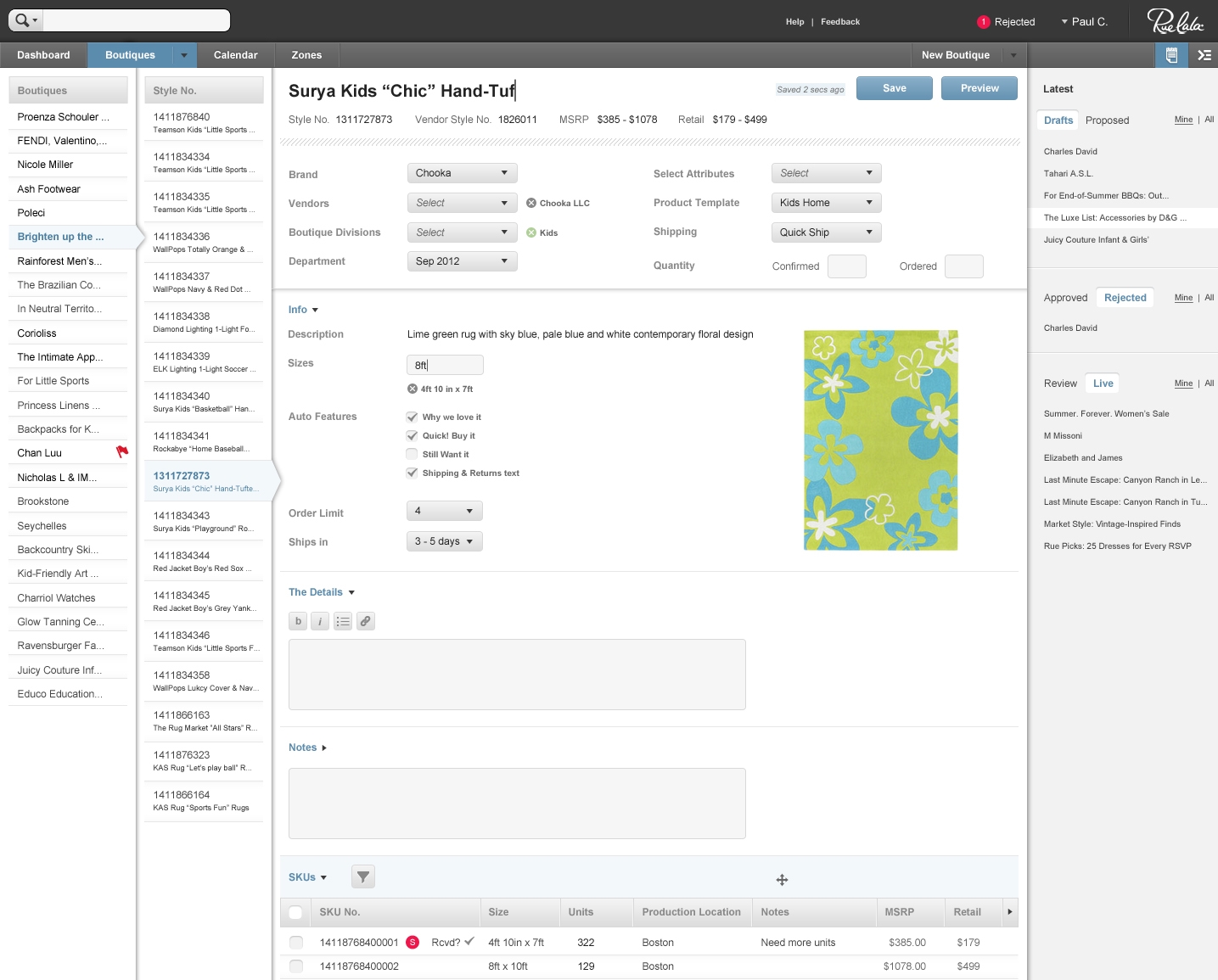
Task: Select the Proposed tab under Latest
Action: pyautogui.click(x=1107, y=120)
